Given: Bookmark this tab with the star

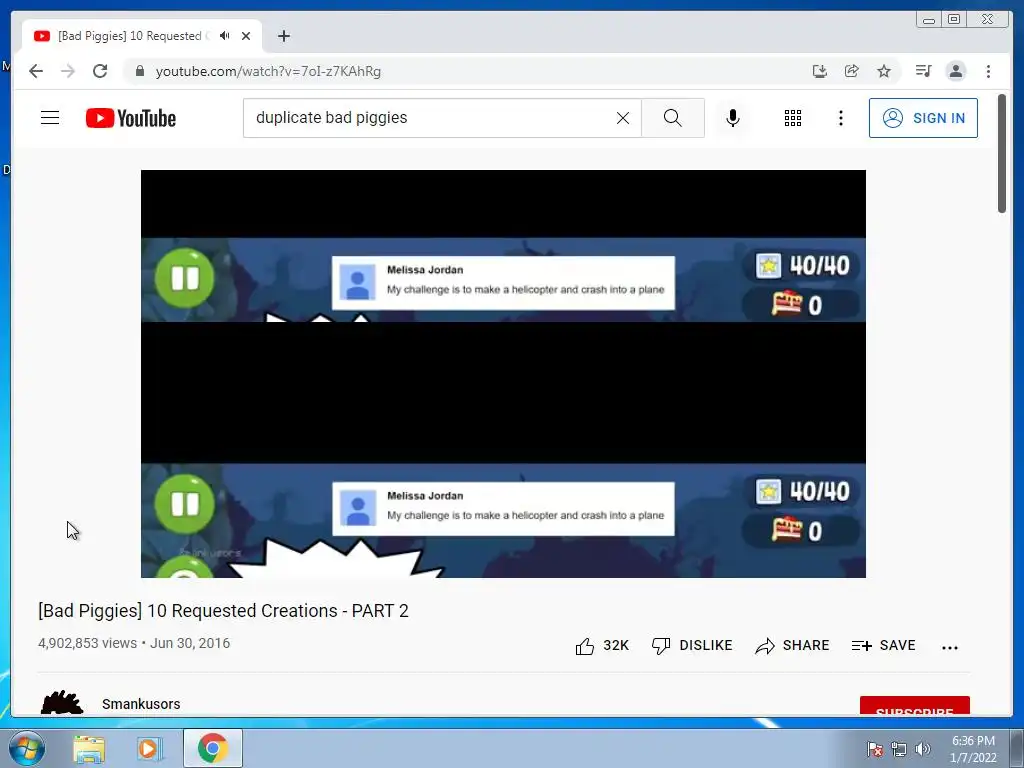Looking at the screenshot, I should point(884,71).
